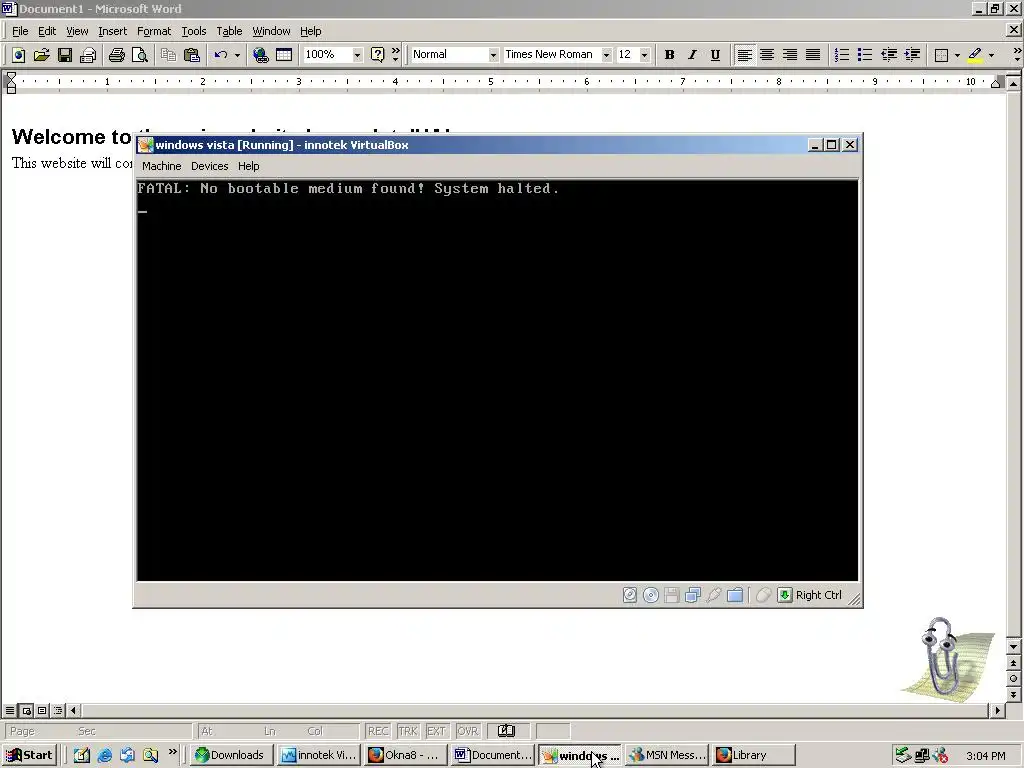The image size is (1024, 768).
Task: Click the VirtualBox network status icon
Action: [x=693, y=595]
